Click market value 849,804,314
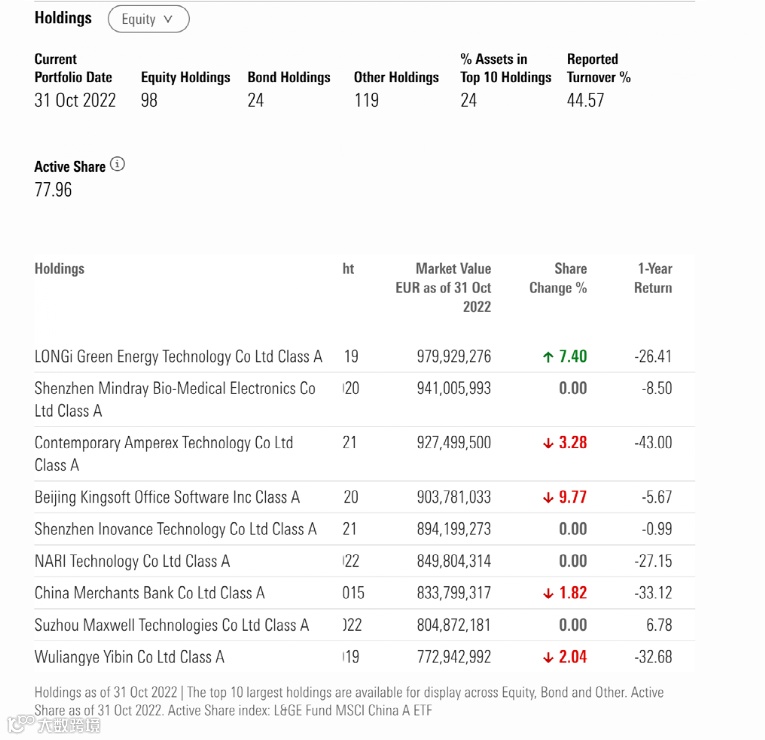The height and width of the screenshot is (740, 765). click(x=454, y=561)
